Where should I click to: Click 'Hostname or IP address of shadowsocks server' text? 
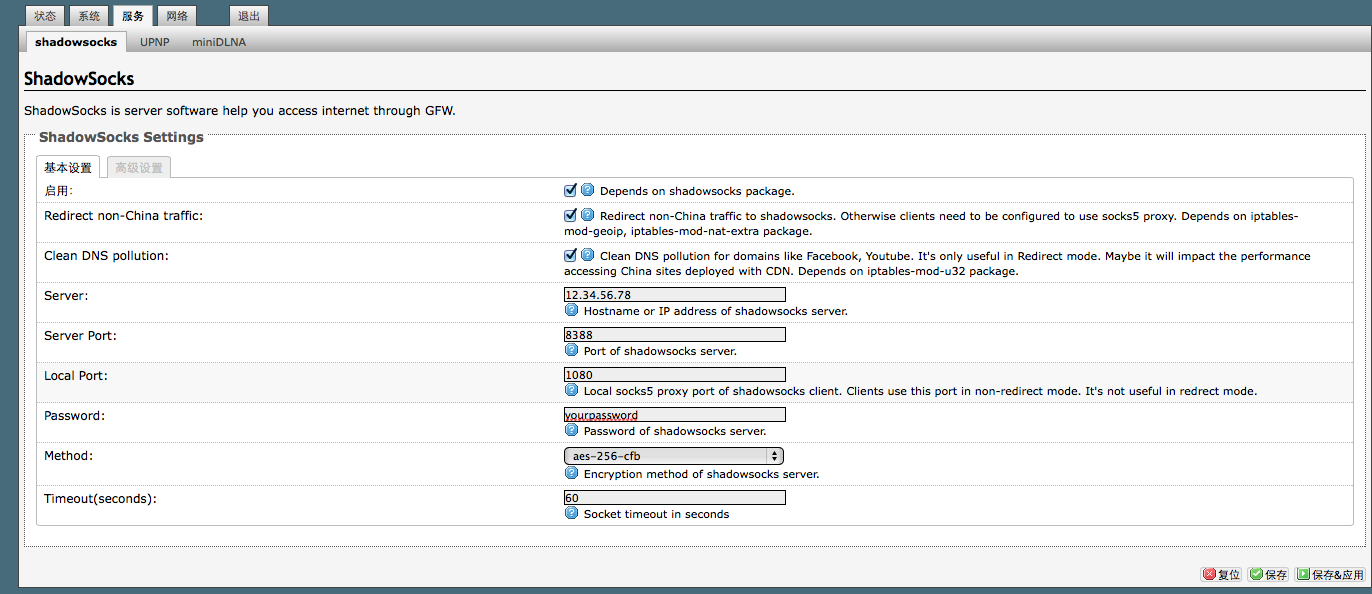716,311
